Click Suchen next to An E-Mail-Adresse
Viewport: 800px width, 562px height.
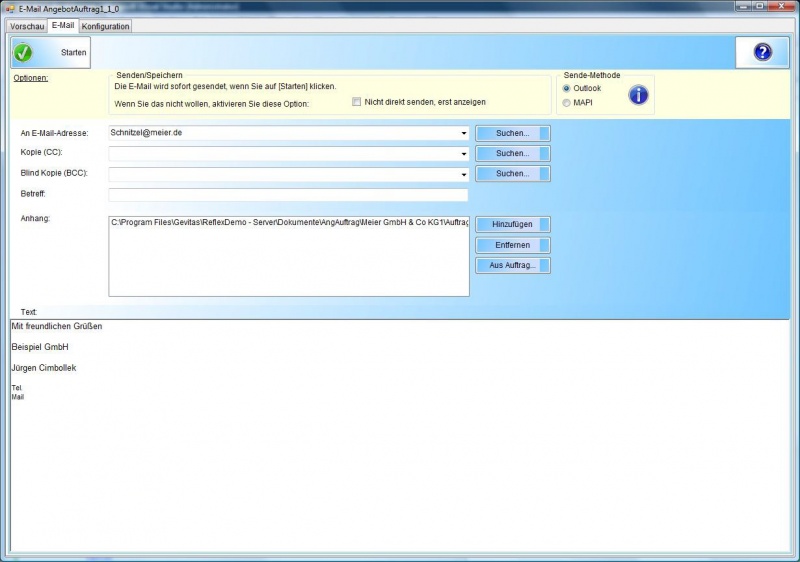(x=512, y=133)
